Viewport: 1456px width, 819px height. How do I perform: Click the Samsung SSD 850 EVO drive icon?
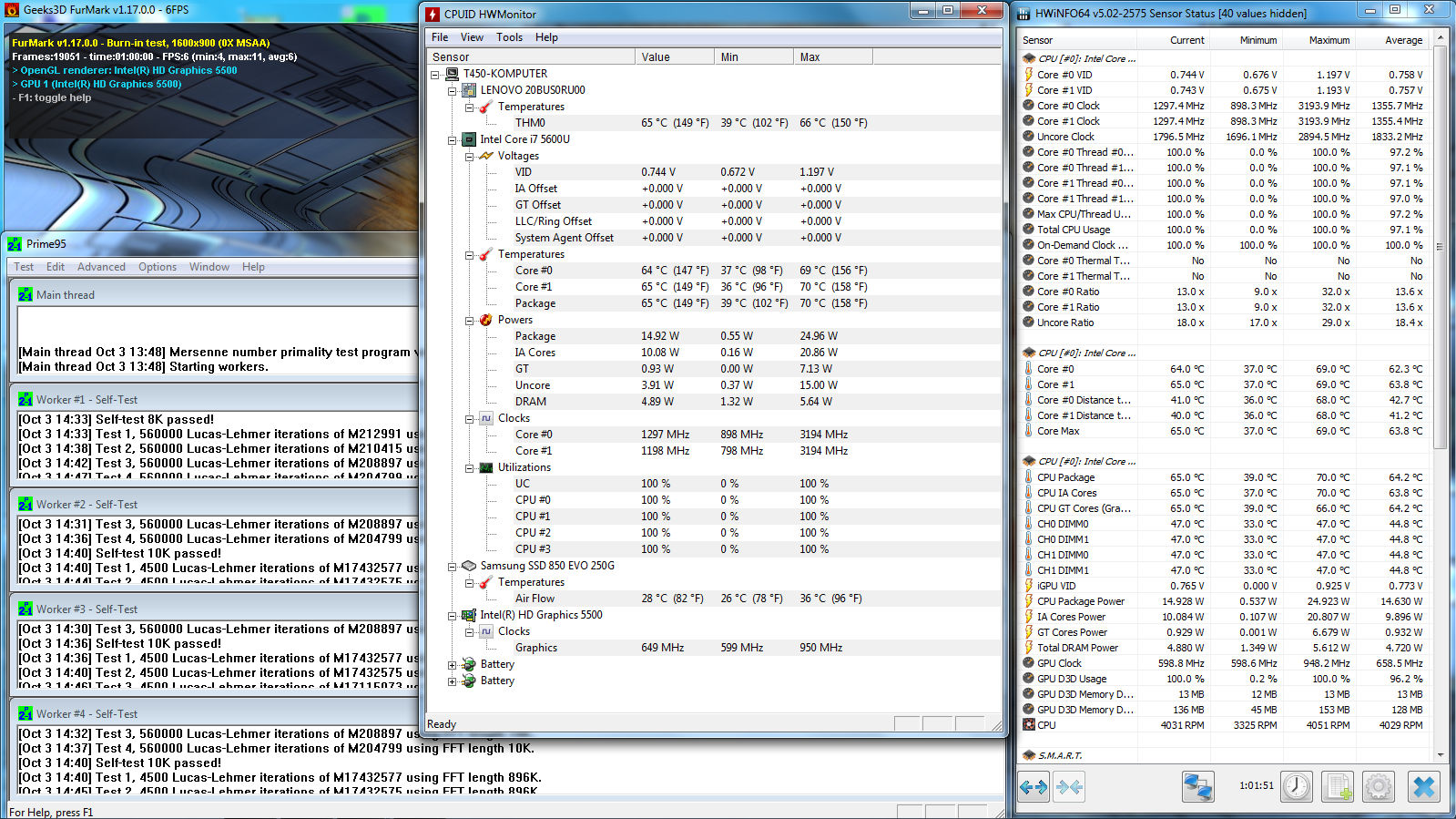pyautogui.click(x=469, y=566)
